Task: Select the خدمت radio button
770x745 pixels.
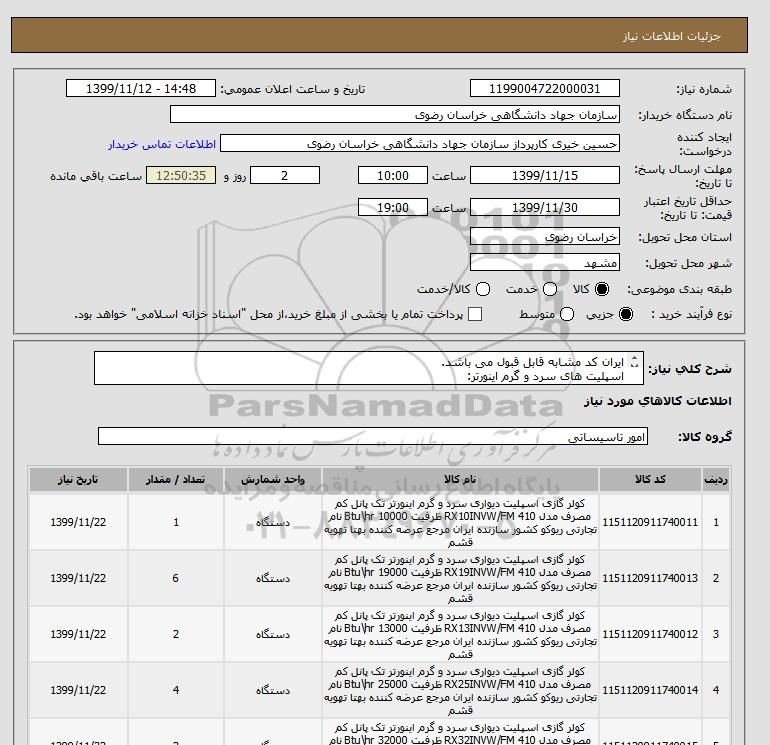Action: (550, 289)
